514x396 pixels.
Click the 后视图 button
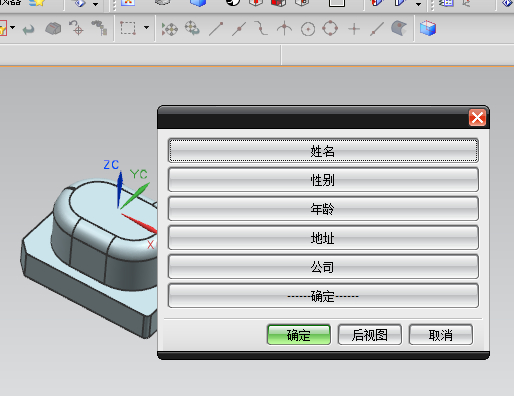(370, 335)
